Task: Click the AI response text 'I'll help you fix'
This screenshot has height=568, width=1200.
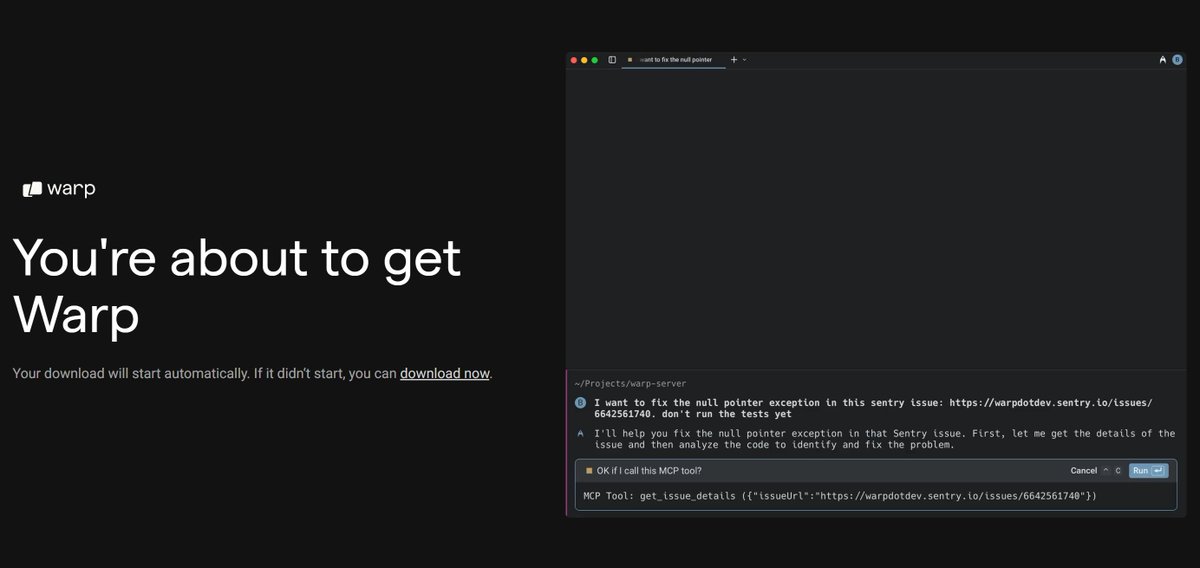Action: 884,439
